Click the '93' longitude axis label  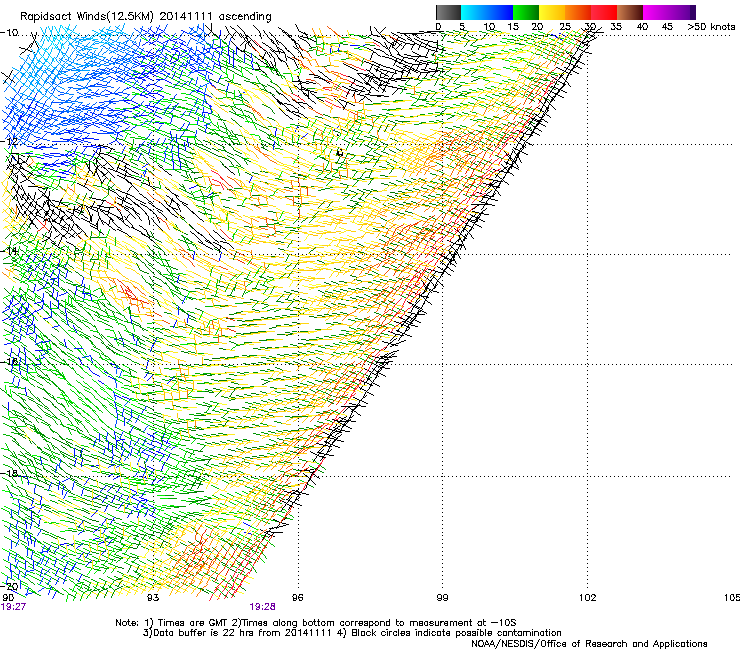point(153,598)
